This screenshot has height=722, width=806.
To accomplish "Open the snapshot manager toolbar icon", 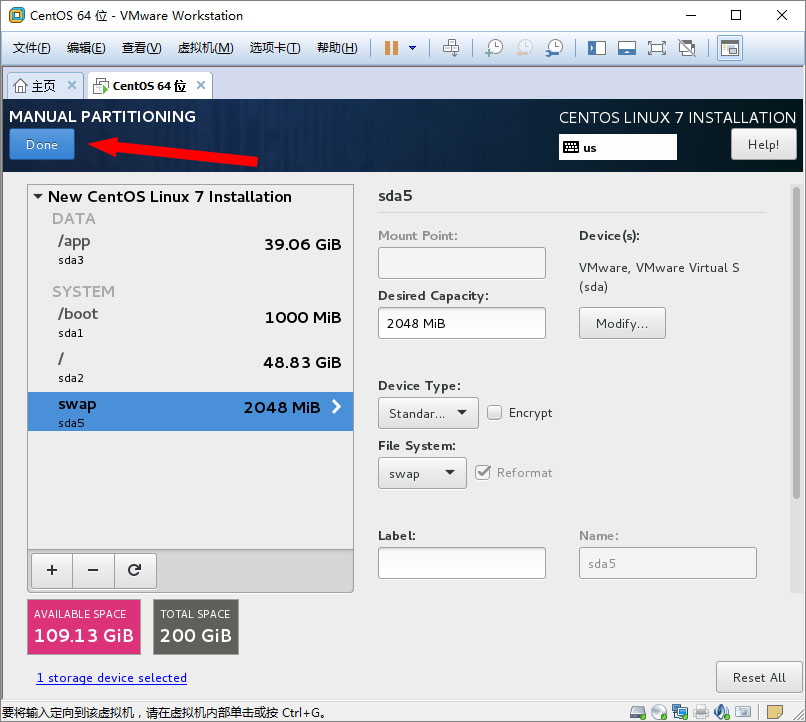I will coord(554,48).
